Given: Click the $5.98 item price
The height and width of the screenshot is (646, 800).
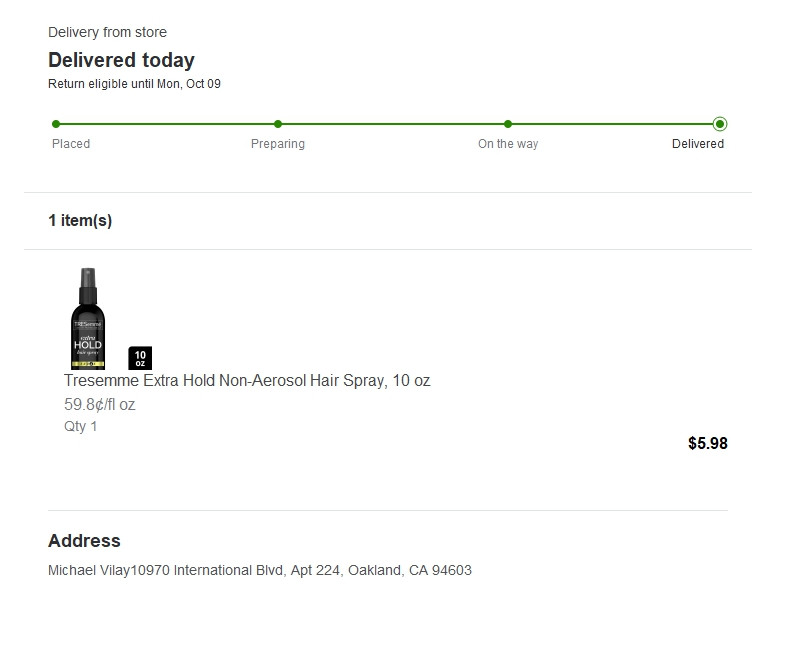Looking at the screenshot, I should pyautogui.click(x=708, y=443).
